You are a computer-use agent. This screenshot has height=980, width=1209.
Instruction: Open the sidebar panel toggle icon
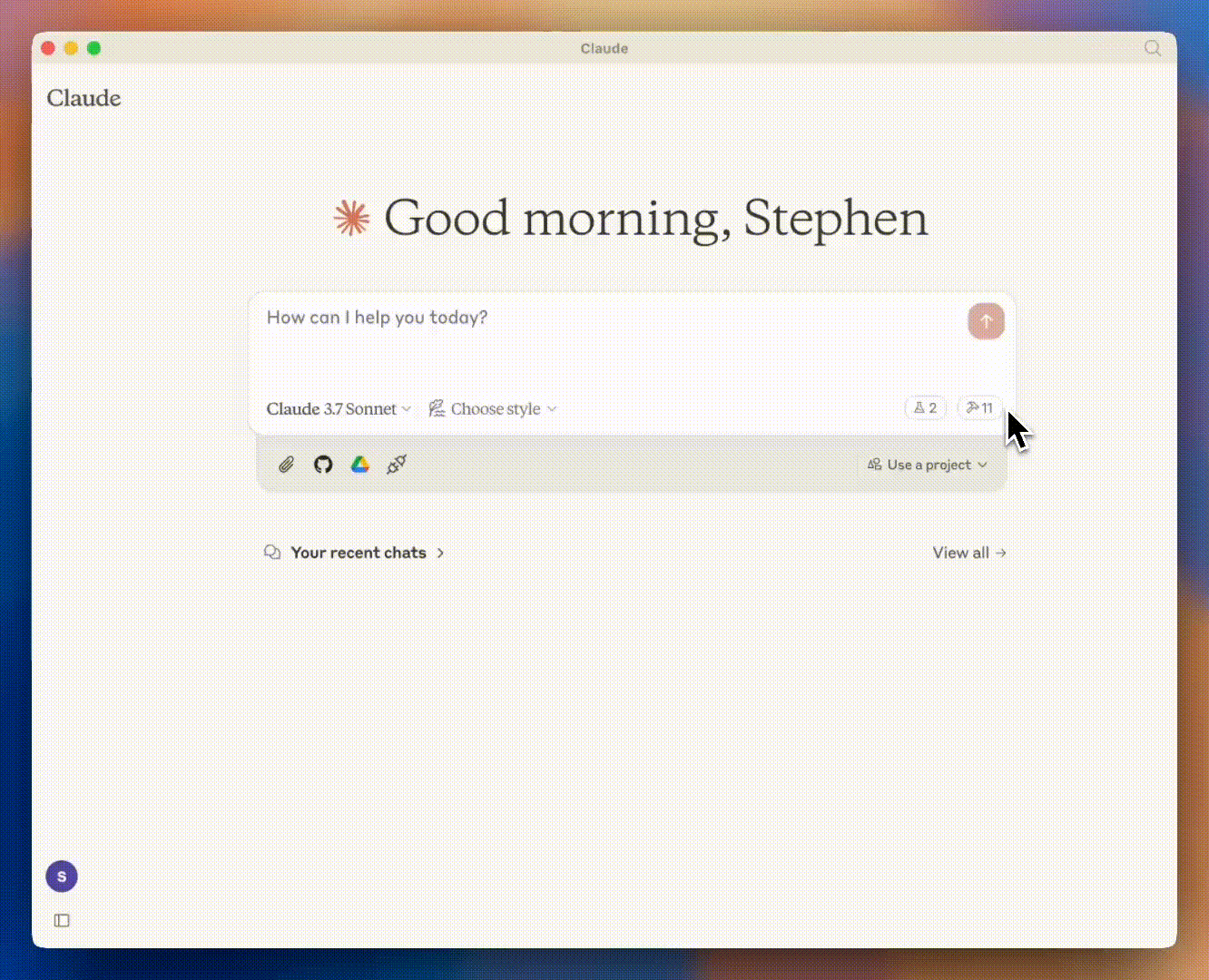[x=62, y=920]
